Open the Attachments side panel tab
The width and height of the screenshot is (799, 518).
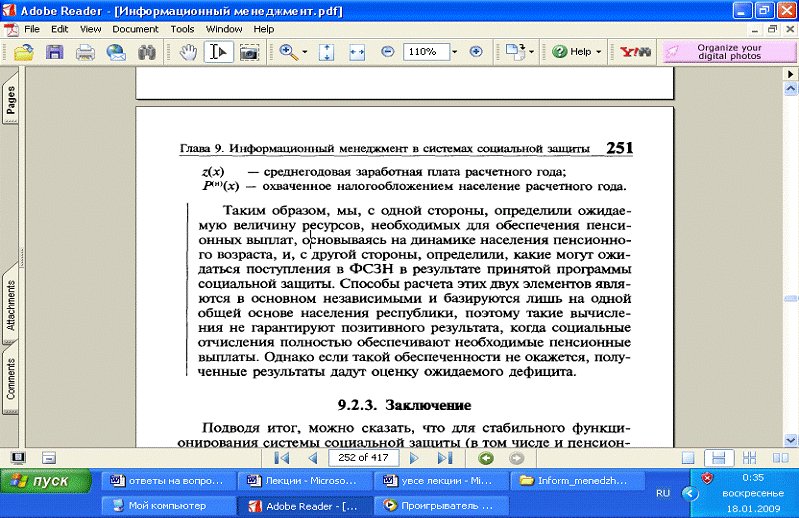10,305
